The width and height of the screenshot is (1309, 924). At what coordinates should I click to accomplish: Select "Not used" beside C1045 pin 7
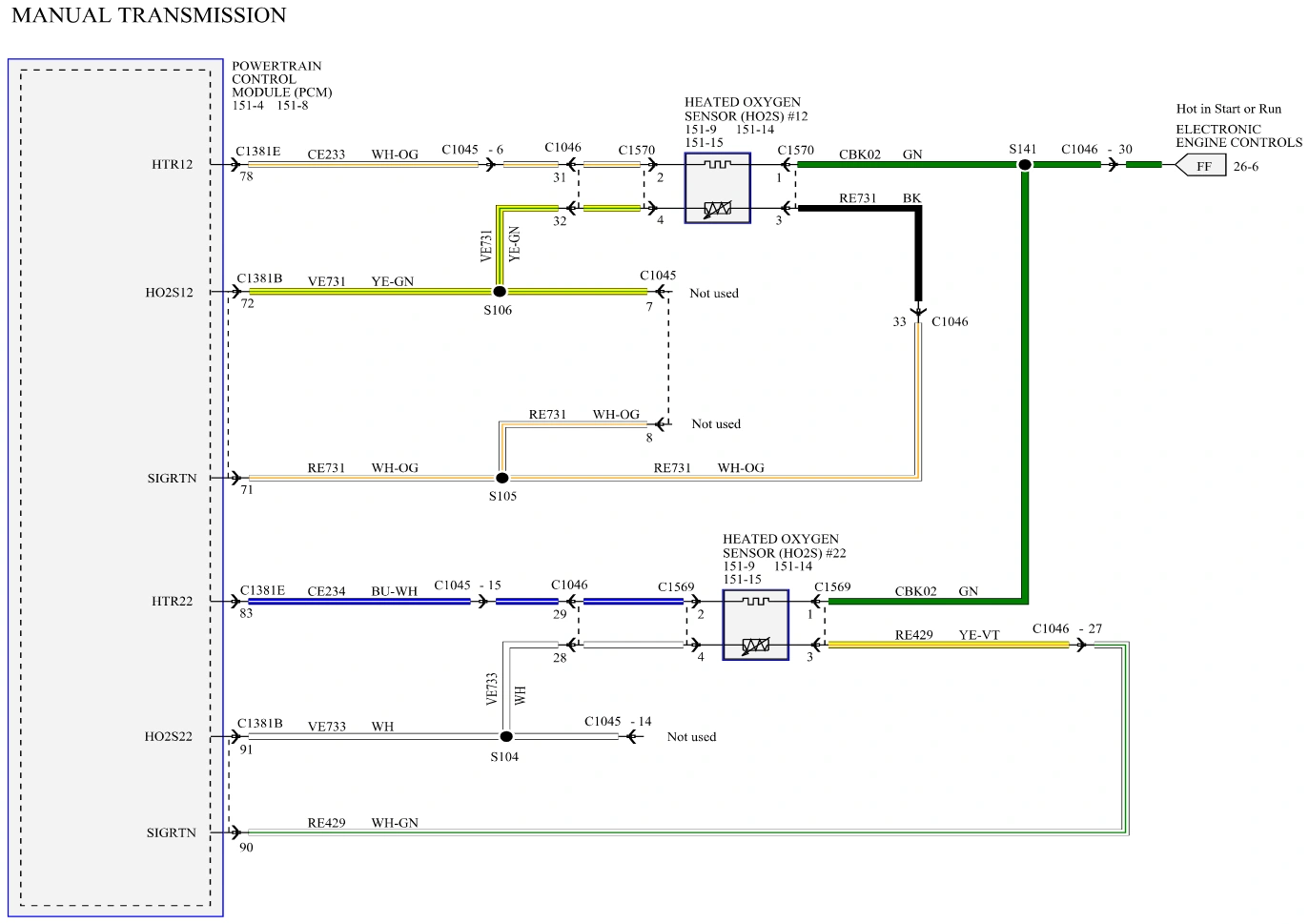click(714, 294)
